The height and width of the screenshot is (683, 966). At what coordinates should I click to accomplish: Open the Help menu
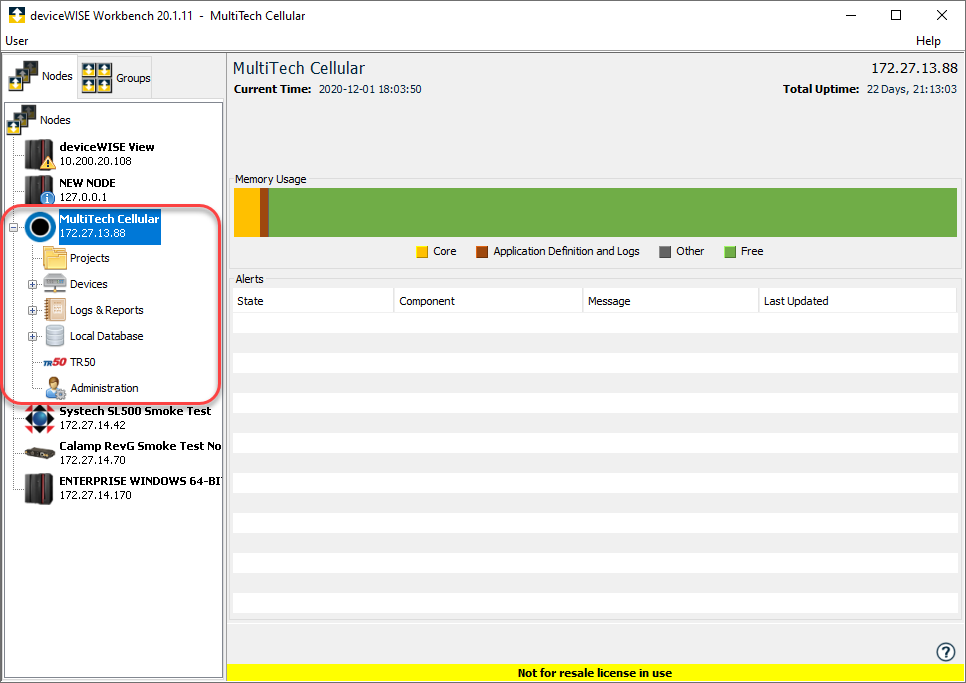coord(928,41)
